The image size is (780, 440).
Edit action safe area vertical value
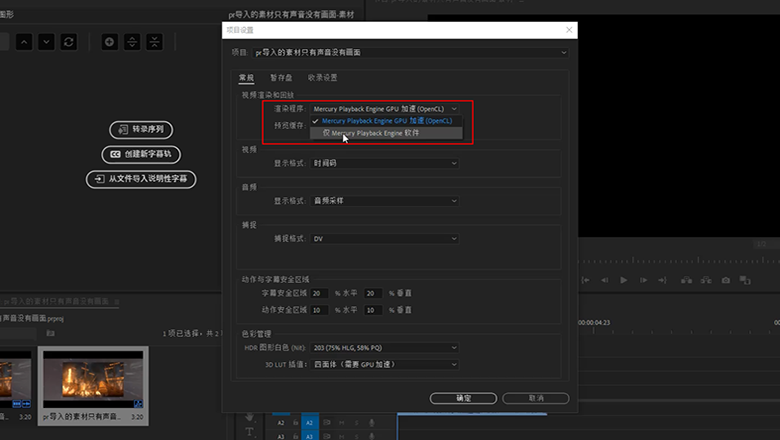pos(373,310)
